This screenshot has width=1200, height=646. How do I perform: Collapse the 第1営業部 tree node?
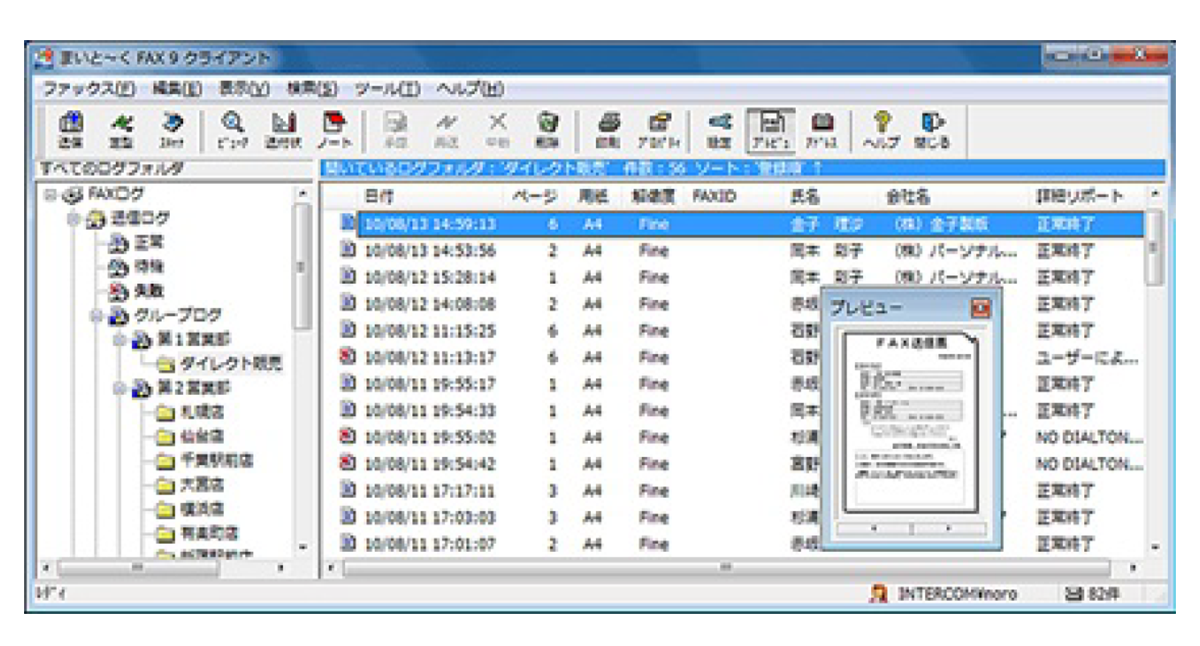click(121, 340)
